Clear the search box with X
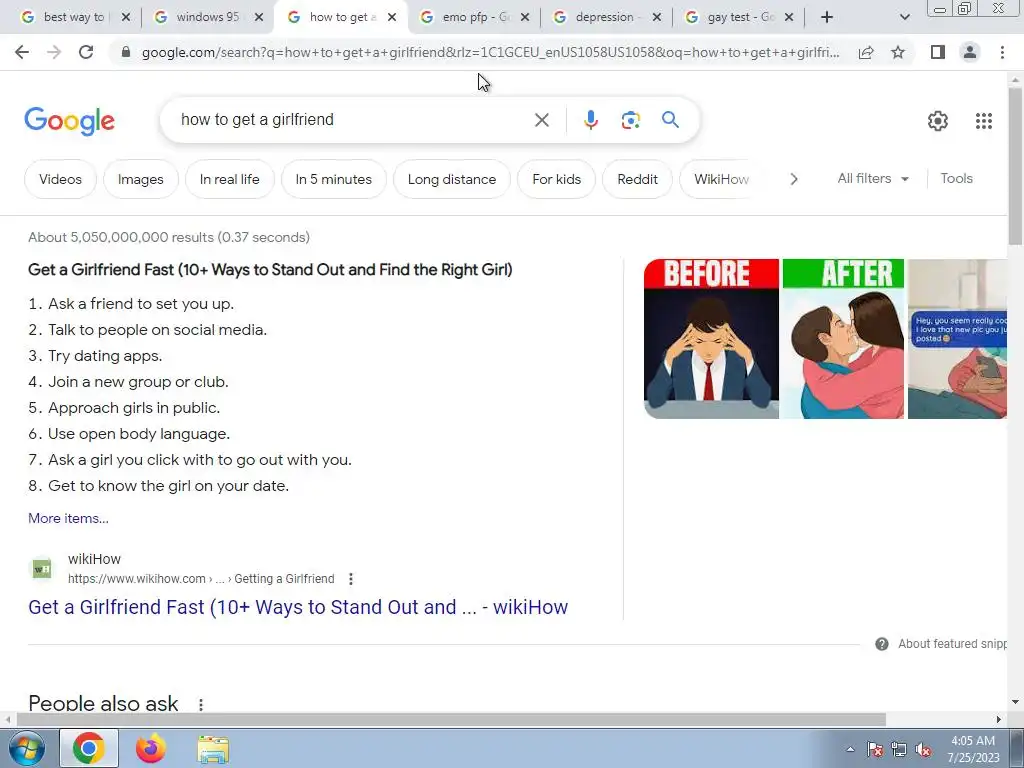The height and width of the screenshot is (768, 1024). (x=541, y=120)
